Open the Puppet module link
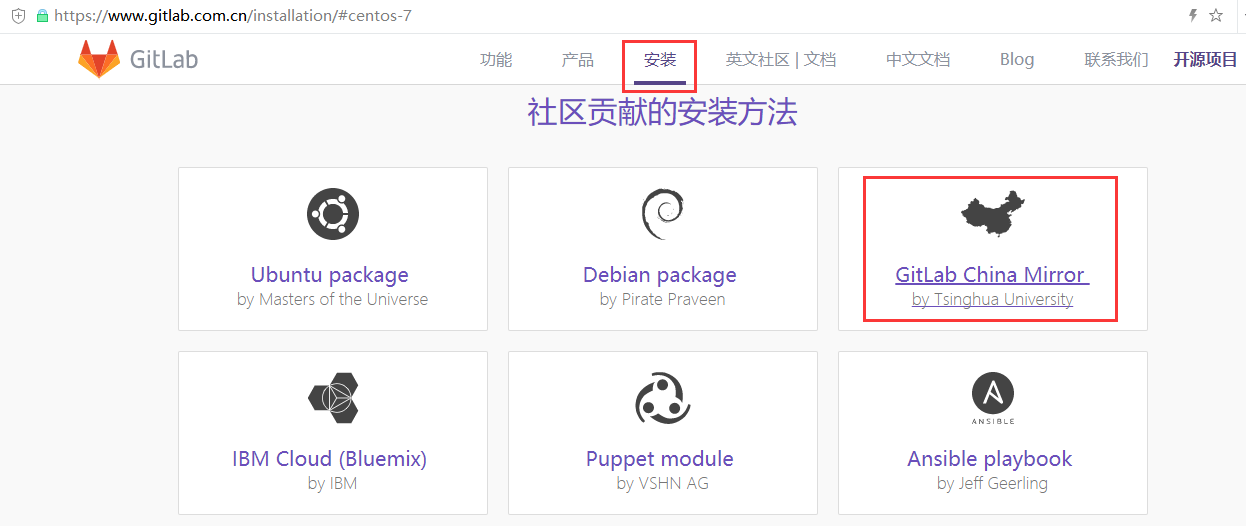Viewport: 1246px width, 526px height. (660, 458)
